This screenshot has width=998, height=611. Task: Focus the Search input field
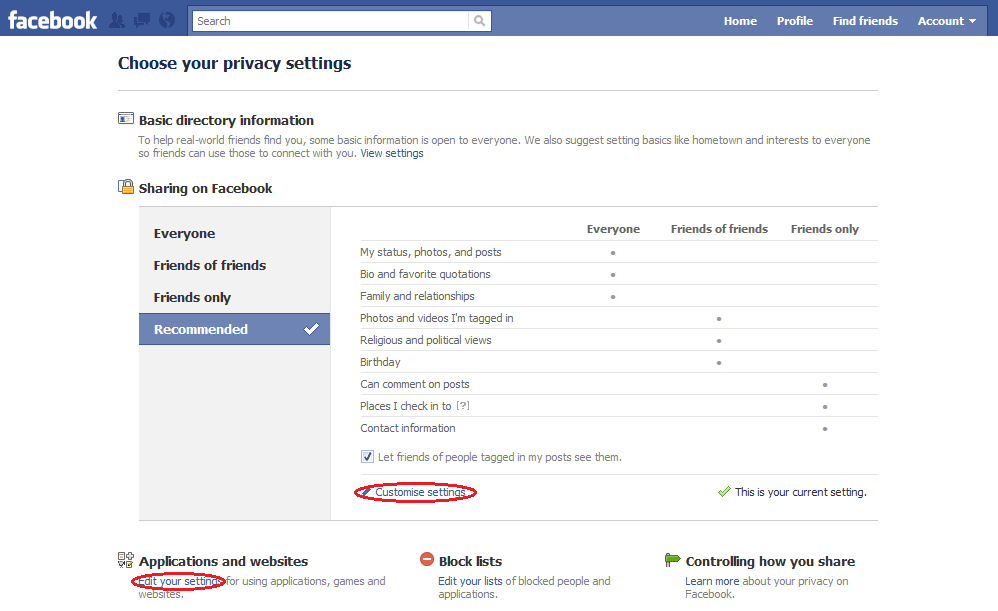(x=331, y=21)
